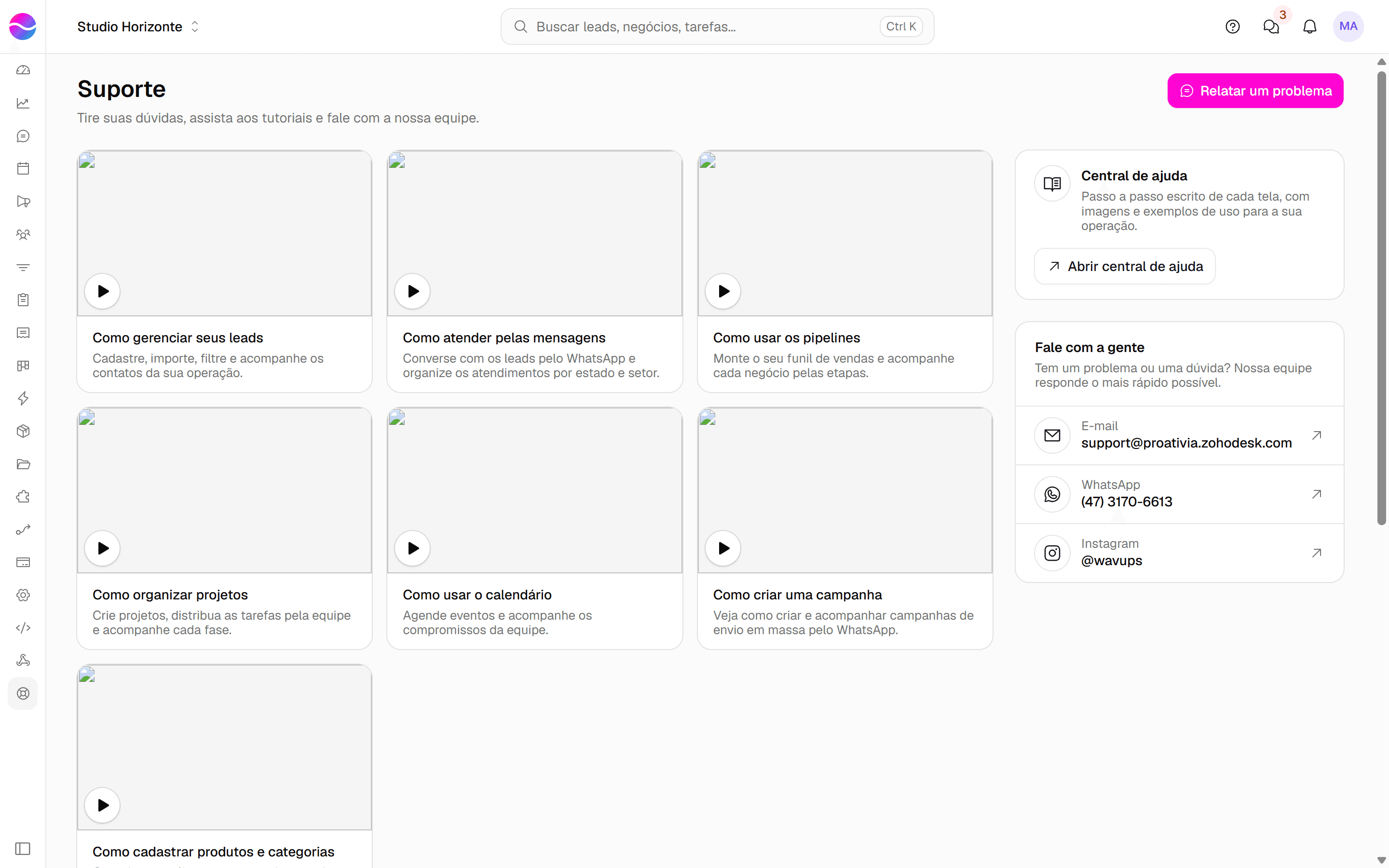Viewport: 1389px width, 868px height.
Task: Open the webhook icon in sidebar
Action: click(23, 660)
